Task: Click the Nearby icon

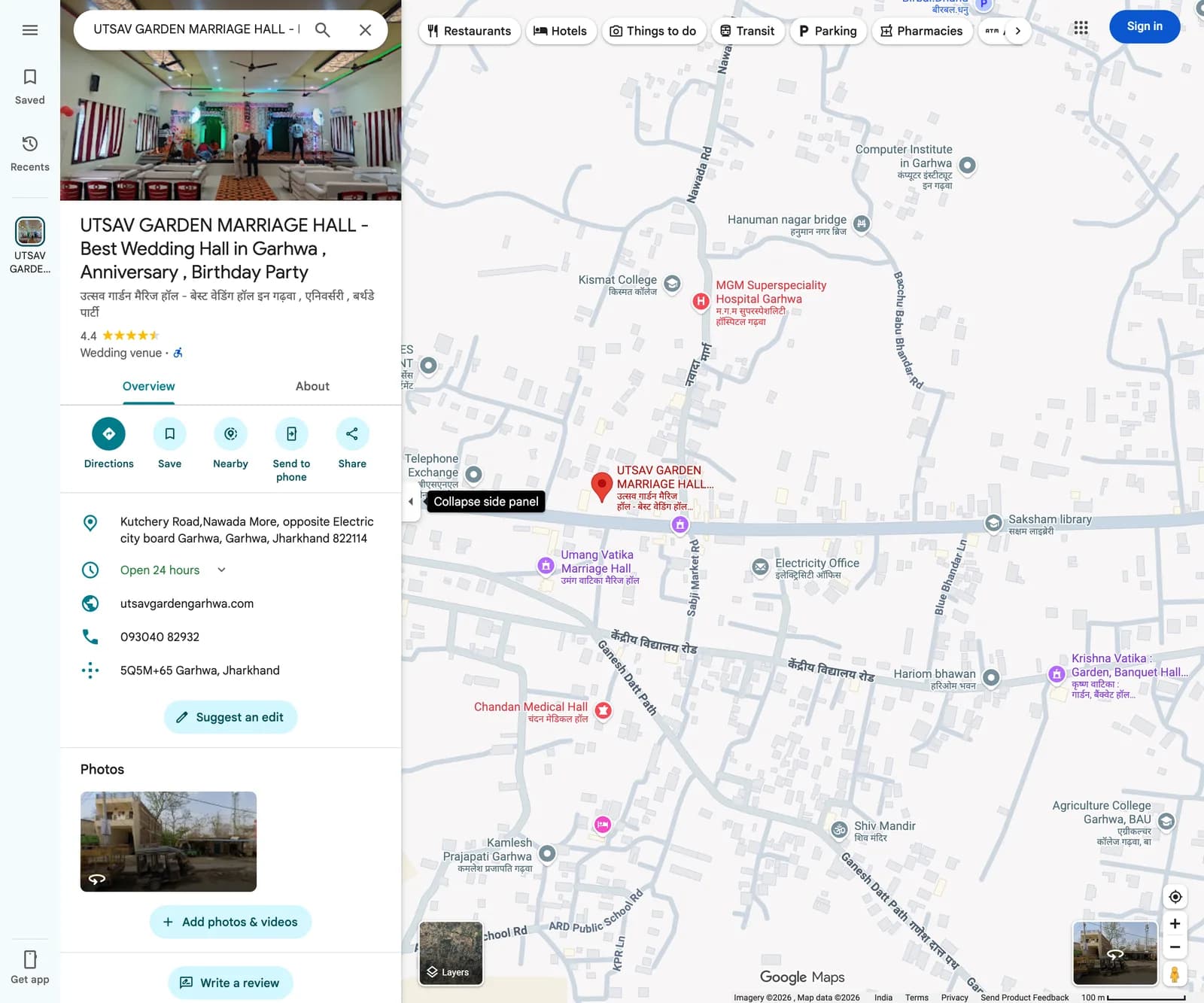Action: [231, 434]
